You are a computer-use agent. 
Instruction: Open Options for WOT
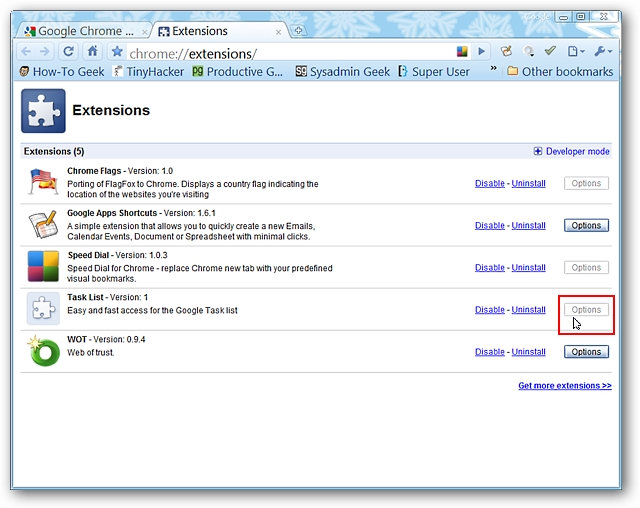point(587,352)
